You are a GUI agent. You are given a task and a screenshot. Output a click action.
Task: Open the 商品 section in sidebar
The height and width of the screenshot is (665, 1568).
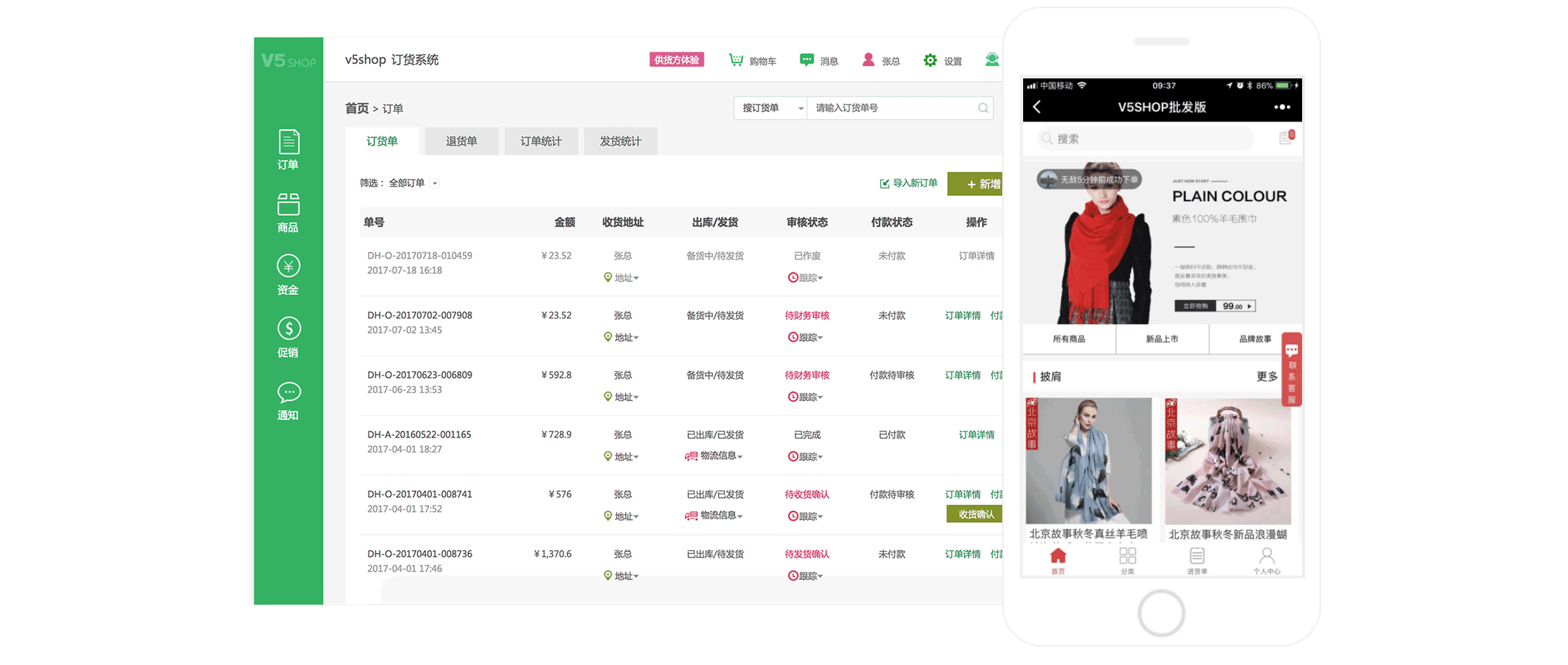click(288, 213)
